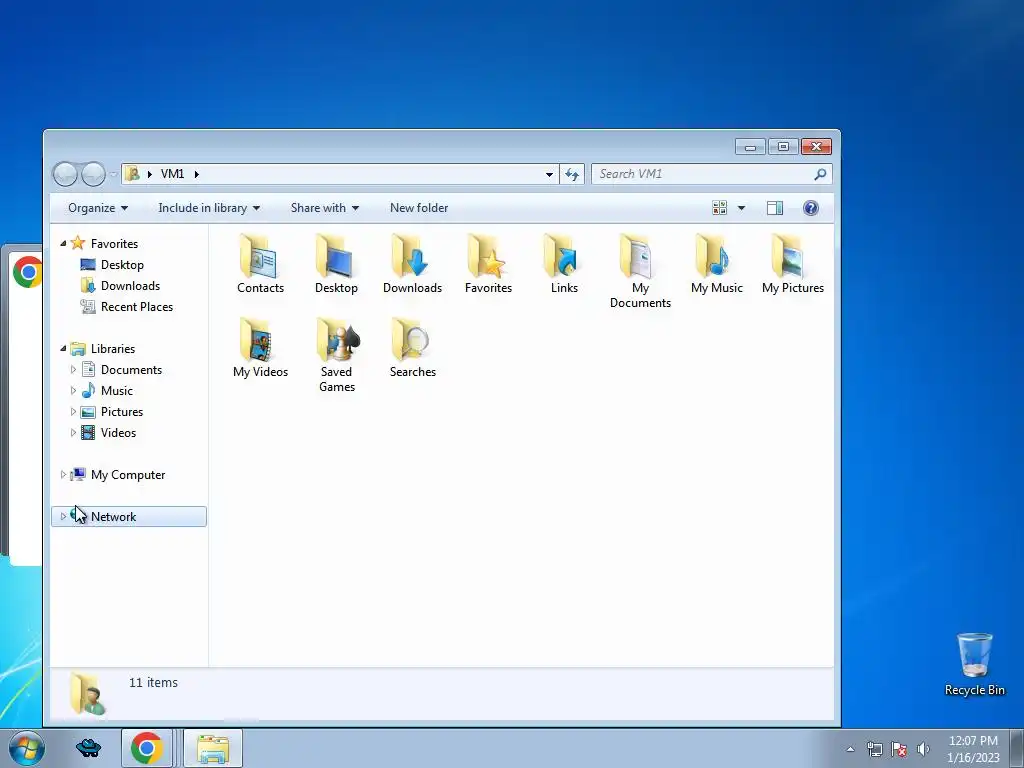1024x768 pixels.
Task: Expand the arrow after VM1 in breadcrumb
Action: click(x=197, y=174)
